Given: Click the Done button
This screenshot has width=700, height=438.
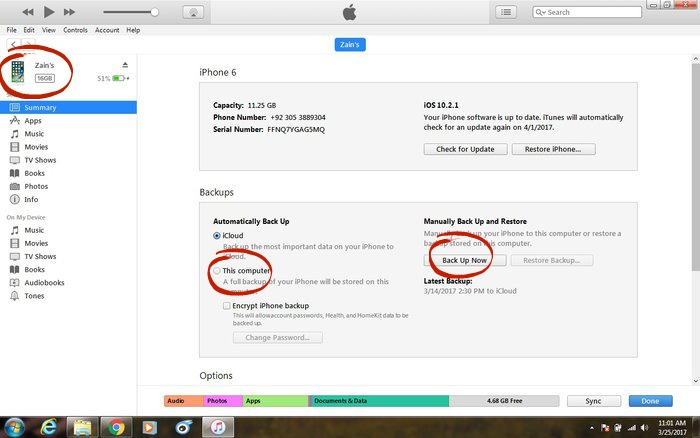Looking at the screenshot, I should pyautogui.click(x=650, y=401).
